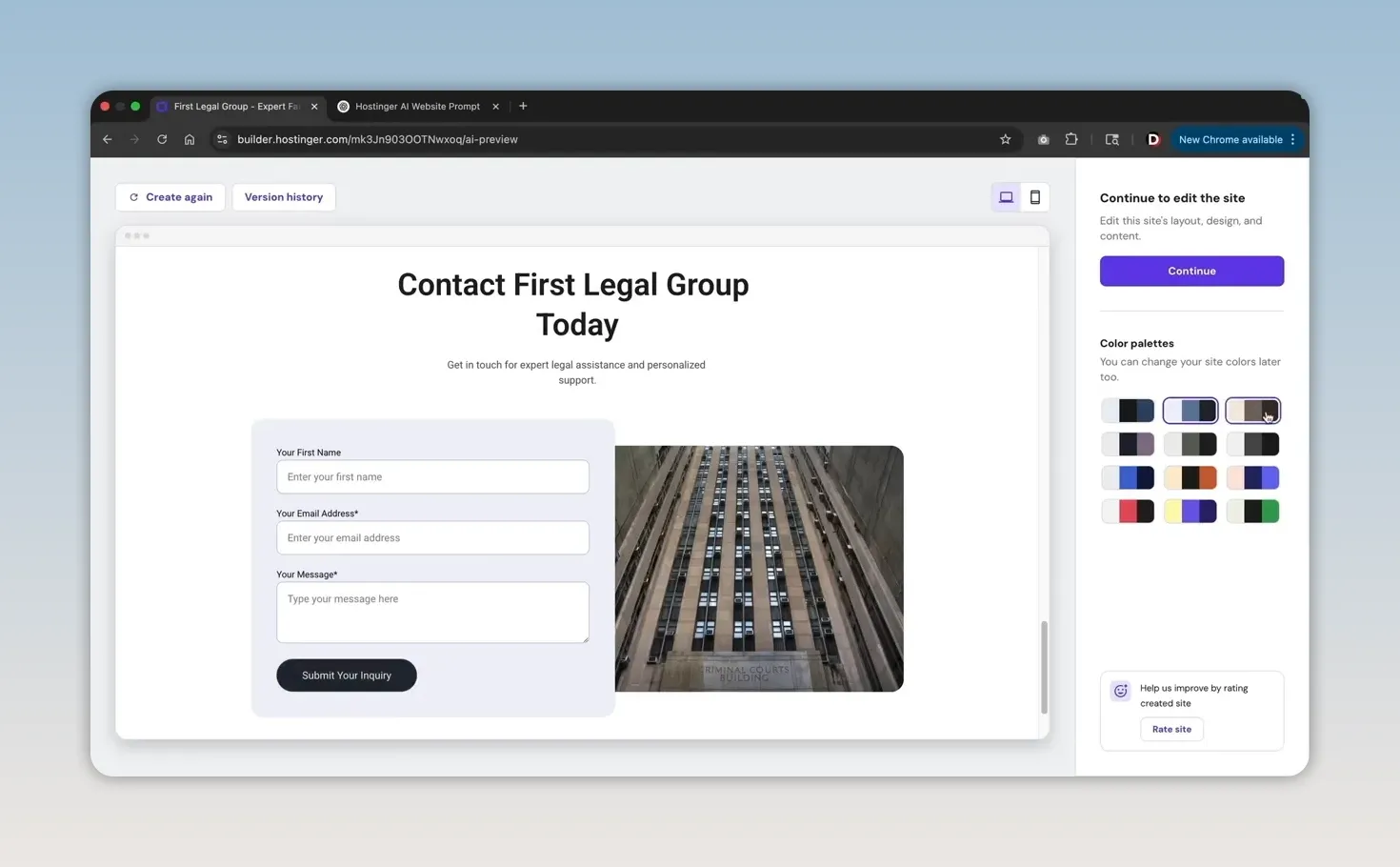1400x867 pixels.
Task: Close the First Legal Group tab
Action: pyautogui.click(x=314, y=107)
